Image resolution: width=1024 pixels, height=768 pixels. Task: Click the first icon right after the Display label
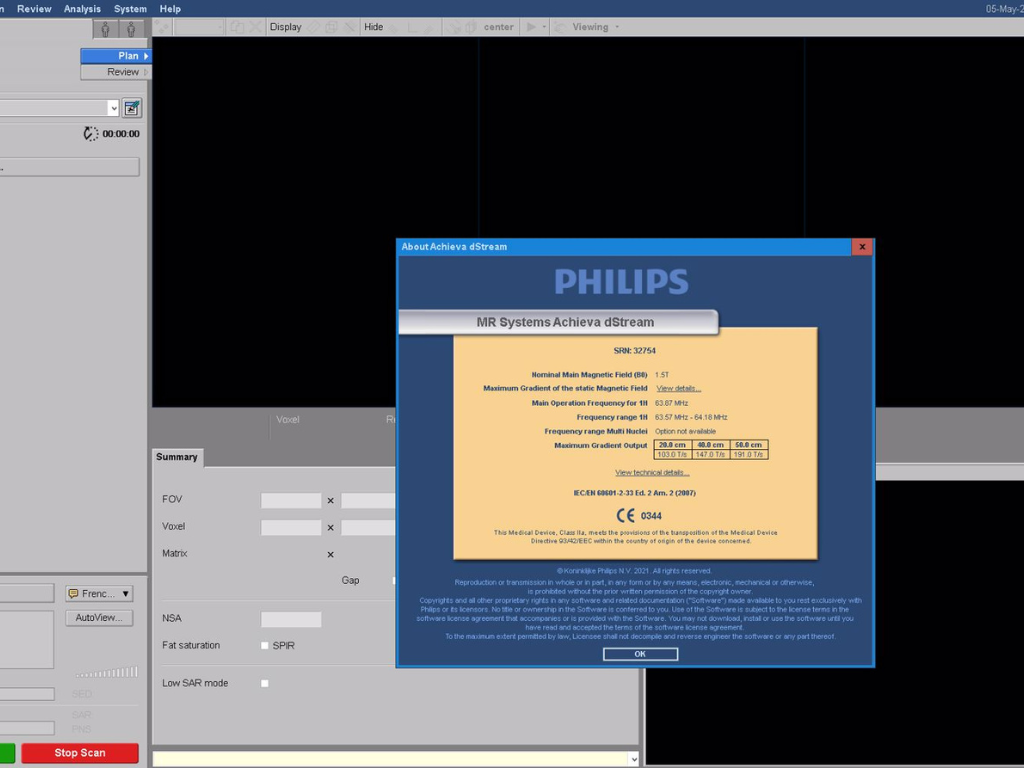click(314, 27)
